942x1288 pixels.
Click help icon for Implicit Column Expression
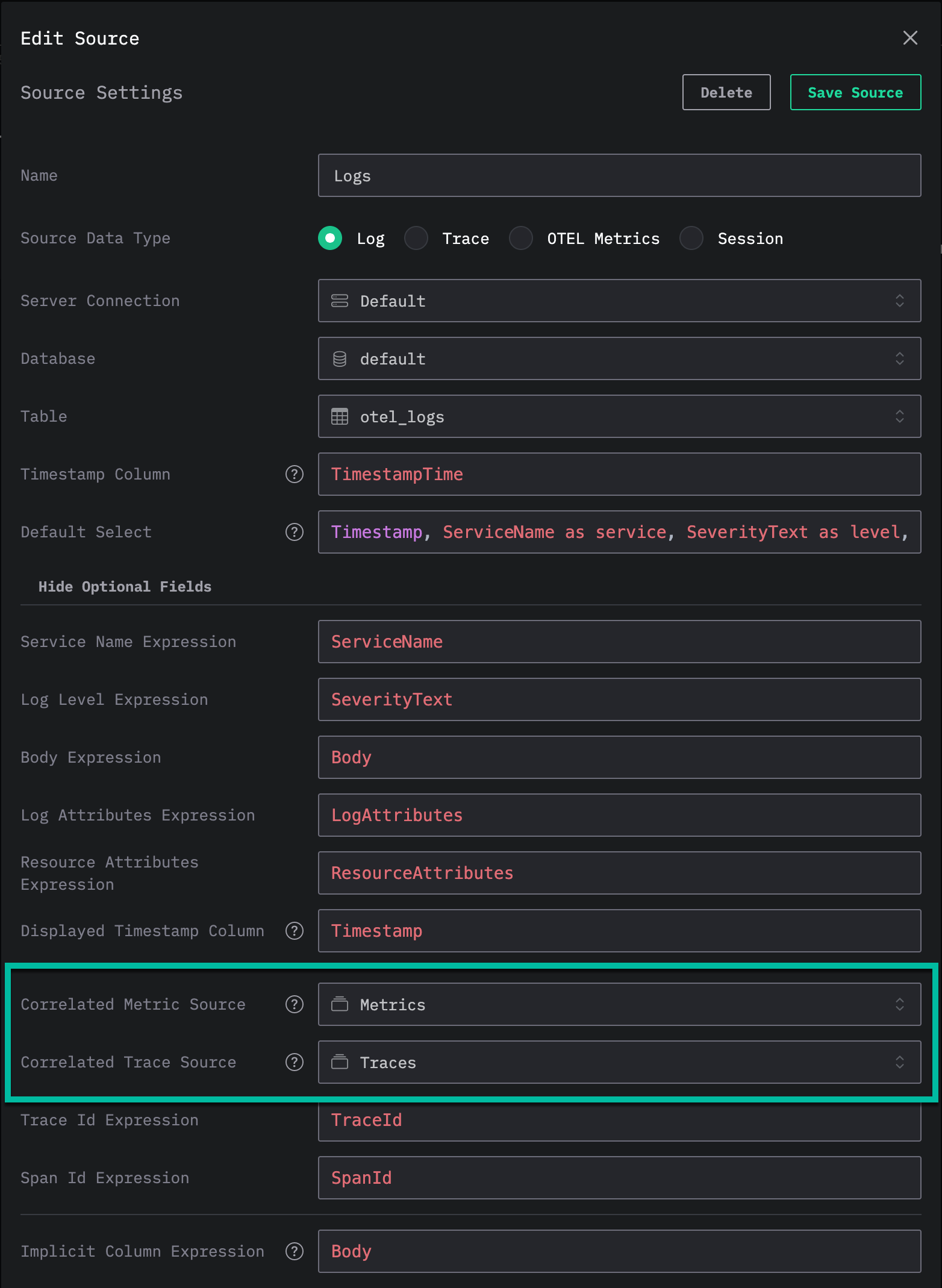(x=294, y=1251)
